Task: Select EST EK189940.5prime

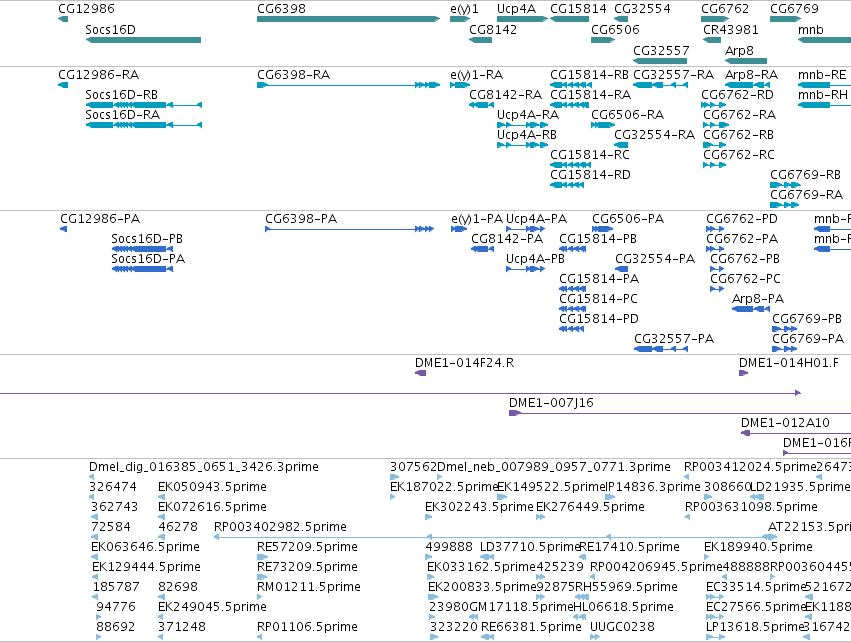Action: [x=709, y=557]
